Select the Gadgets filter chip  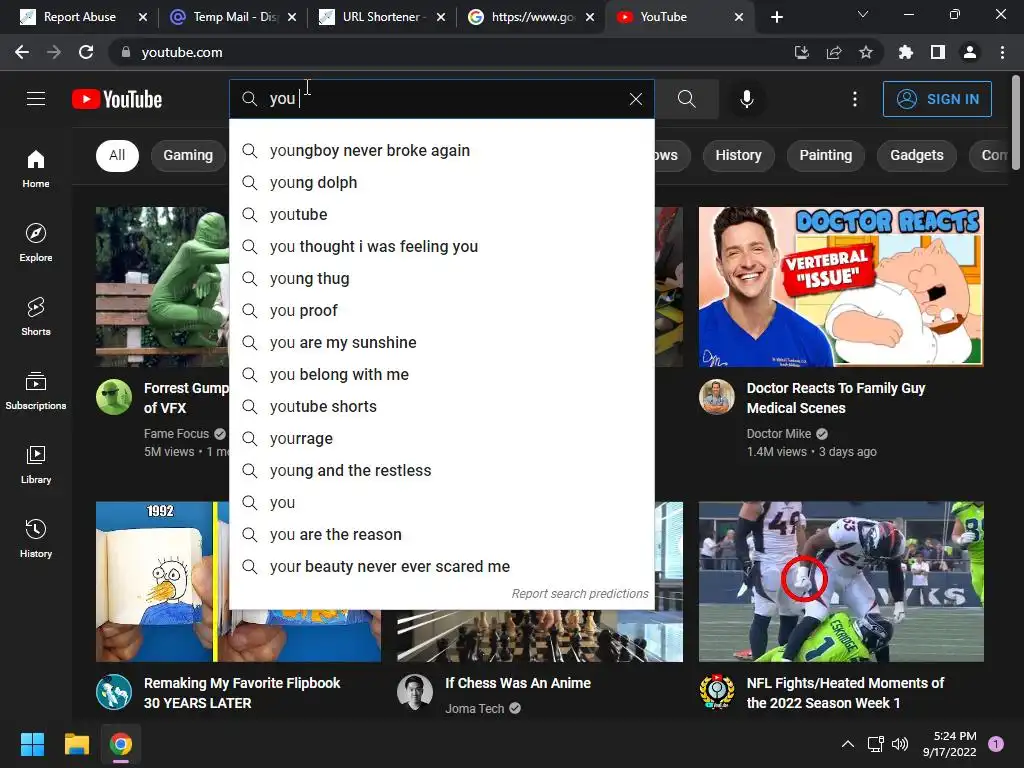(x=916, y=155)
